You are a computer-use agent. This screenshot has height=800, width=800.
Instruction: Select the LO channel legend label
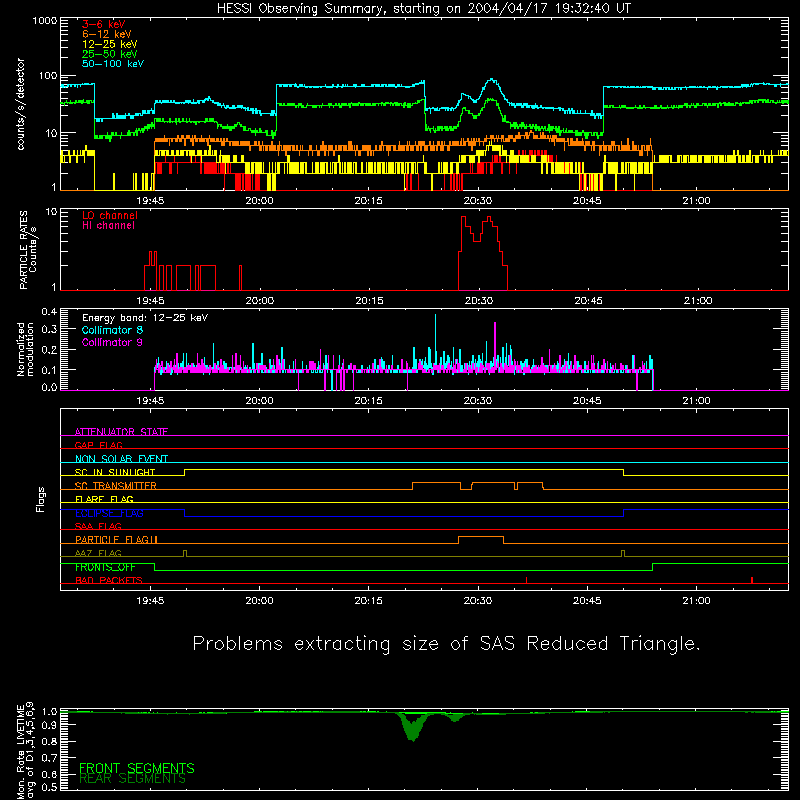tap(110, 215)
